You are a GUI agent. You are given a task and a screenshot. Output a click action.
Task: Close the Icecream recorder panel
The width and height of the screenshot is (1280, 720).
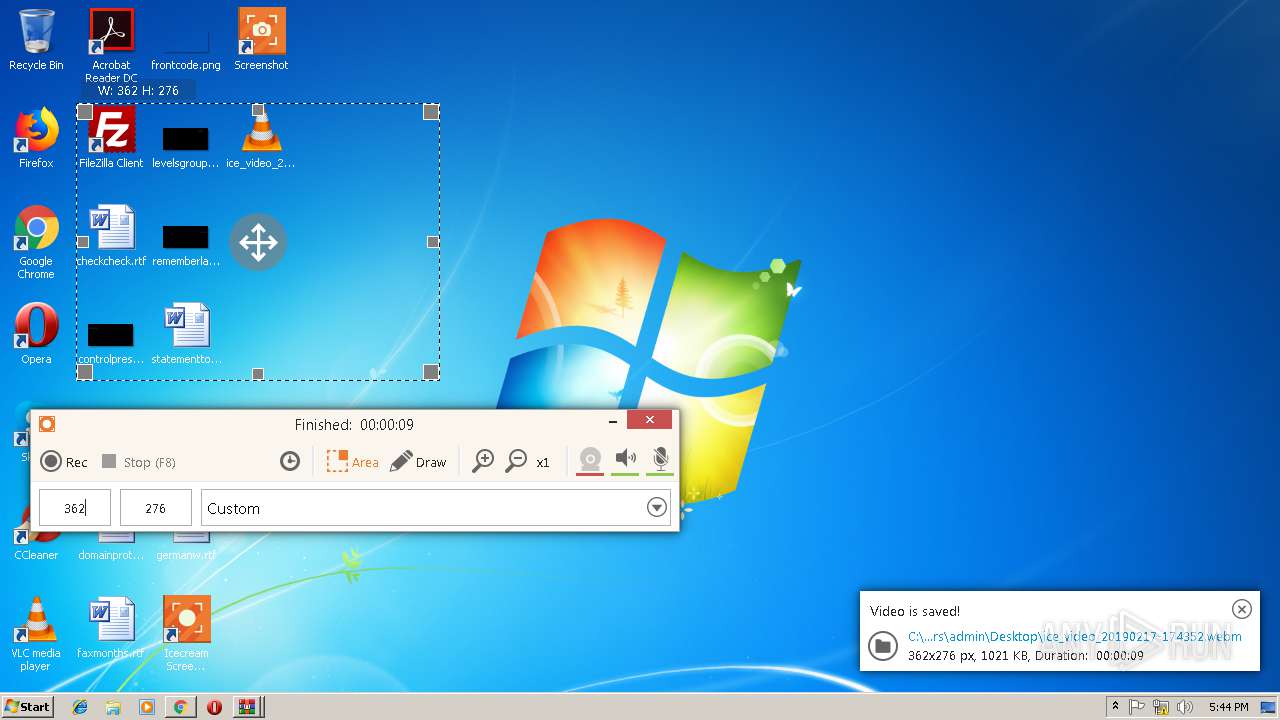(x=650, y=420)
